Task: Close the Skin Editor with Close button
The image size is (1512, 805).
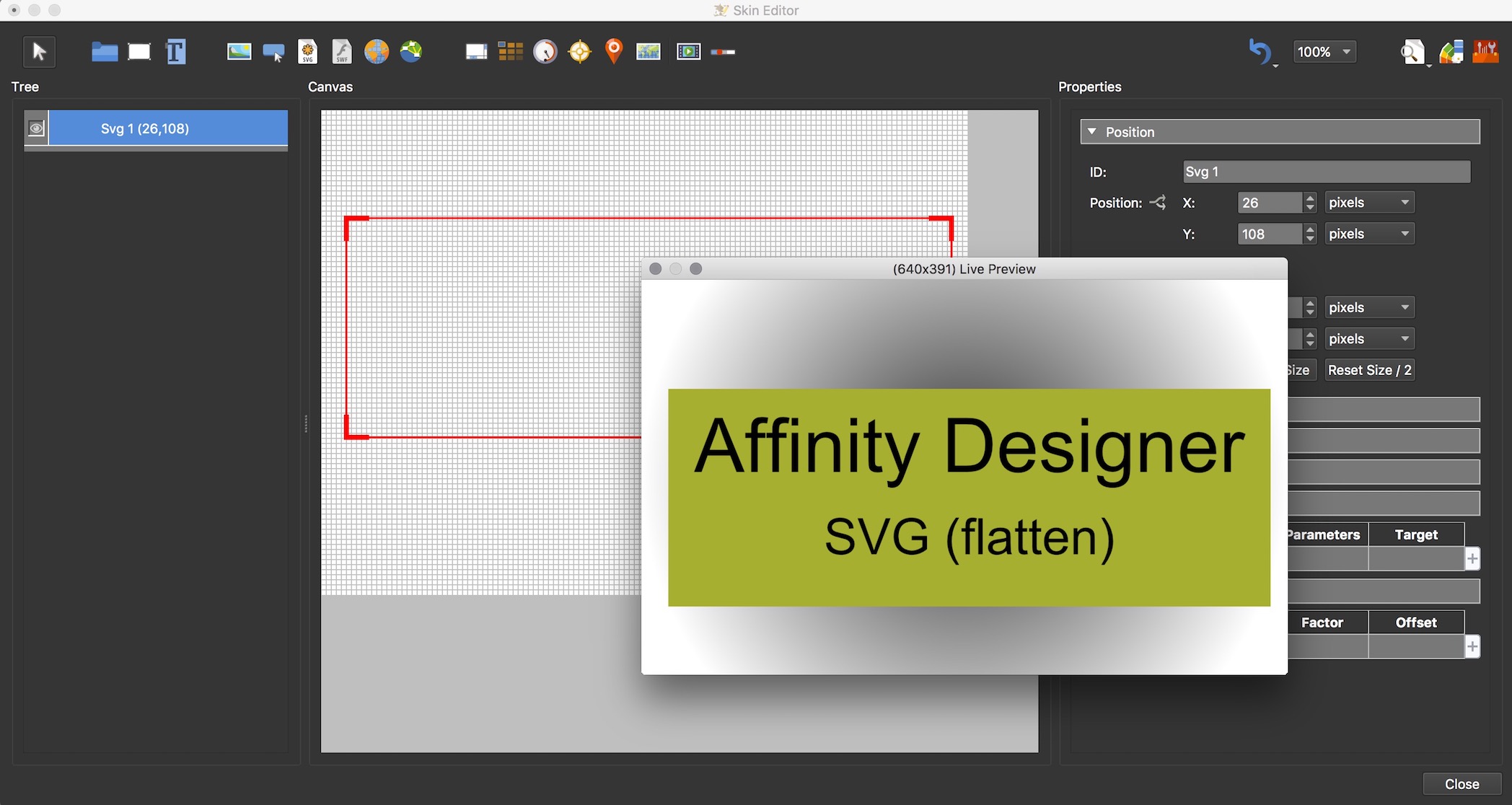Action: click(1462, 784)
